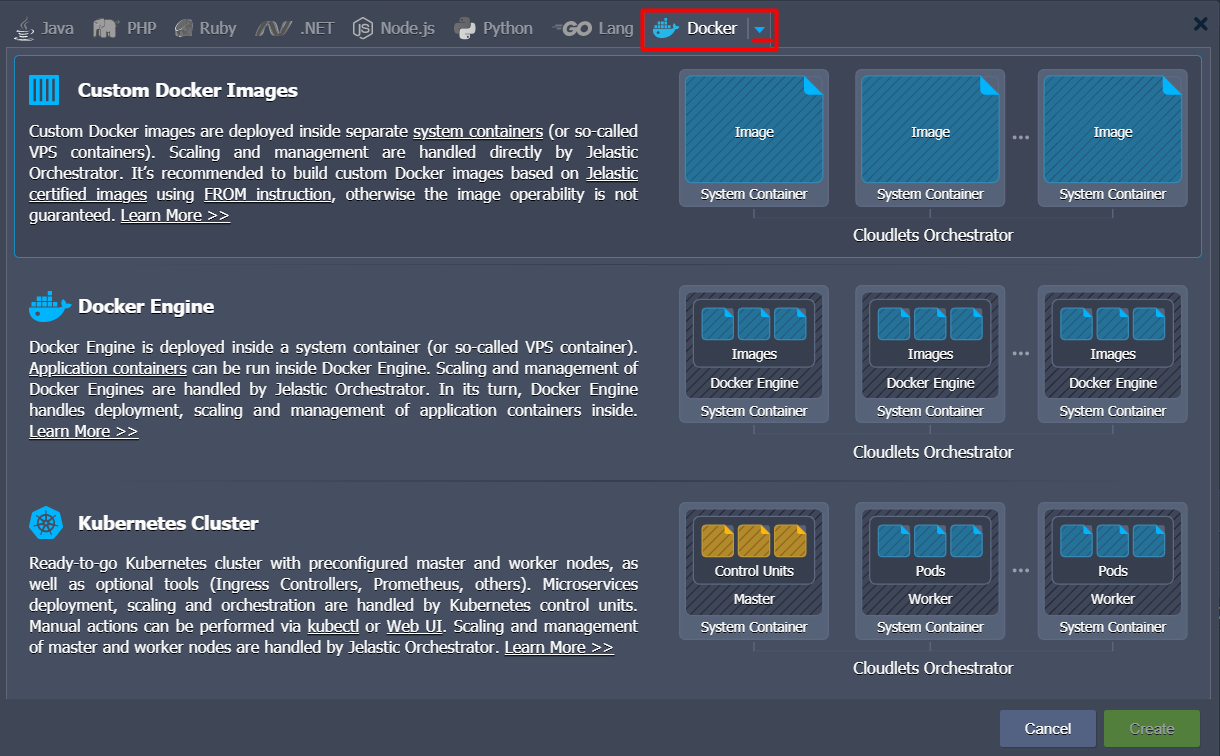Click the Create button
Image resolution: width=1220 pixels, height=756 pixels.
click(x=1152, y=729)
